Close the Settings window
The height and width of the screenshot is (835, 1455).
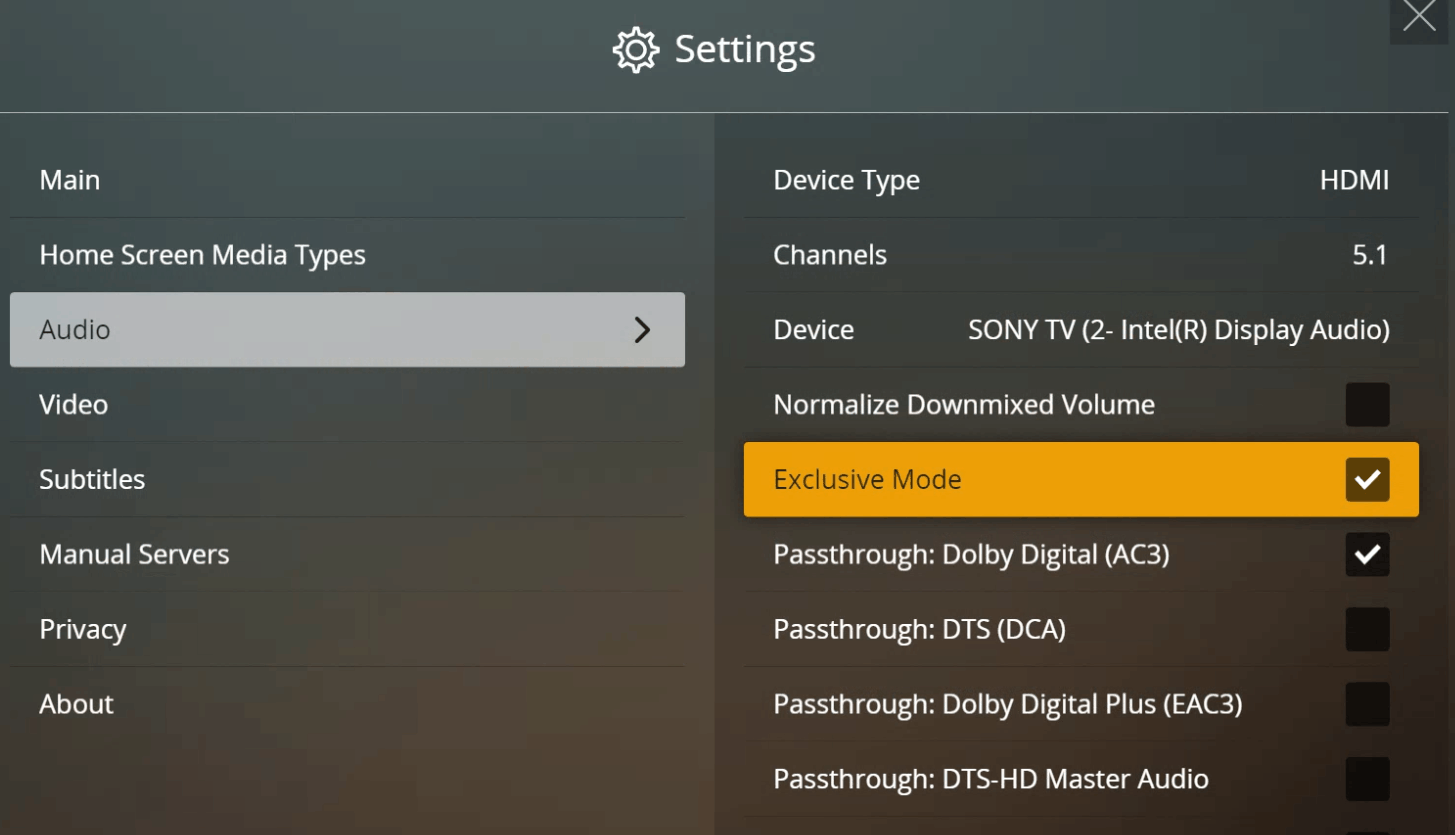(1419, 17)
